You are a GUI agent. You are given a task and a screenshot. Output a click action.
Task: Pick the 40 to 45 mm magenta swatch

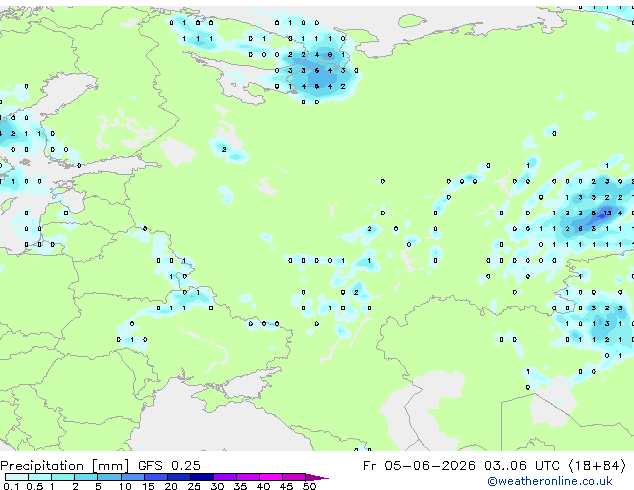pyautogui.click(x=271, y=477)
